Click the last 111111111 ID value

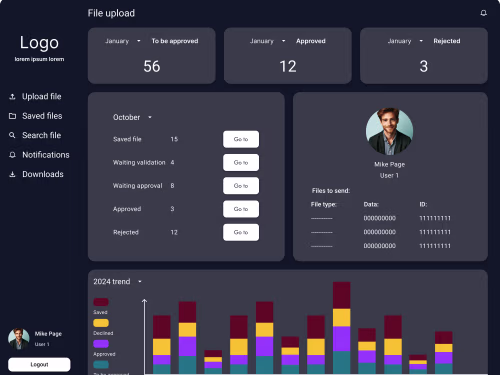pos(435,246)
